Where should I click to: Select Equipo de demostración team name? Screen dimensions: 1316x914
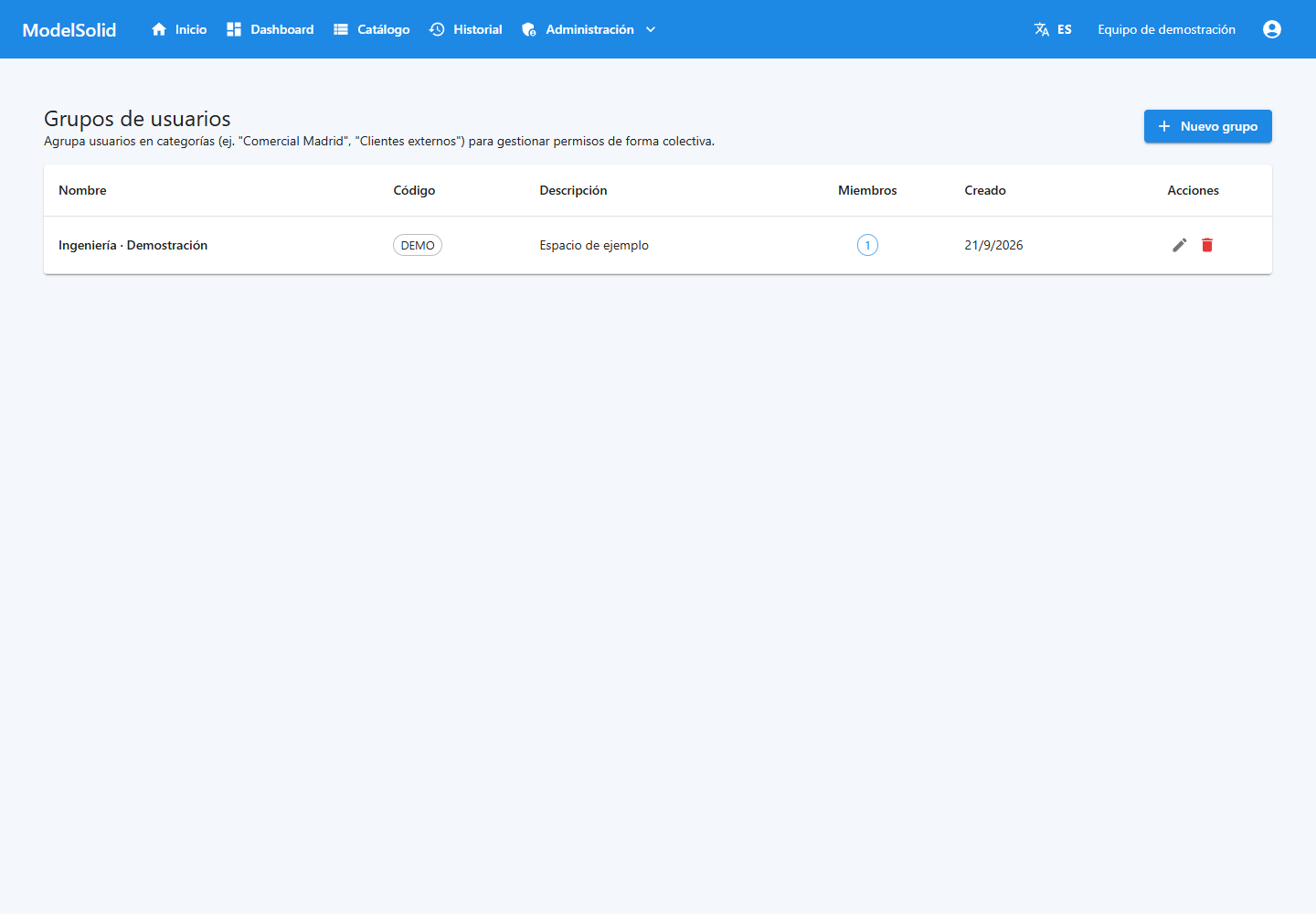[1166, 29]
